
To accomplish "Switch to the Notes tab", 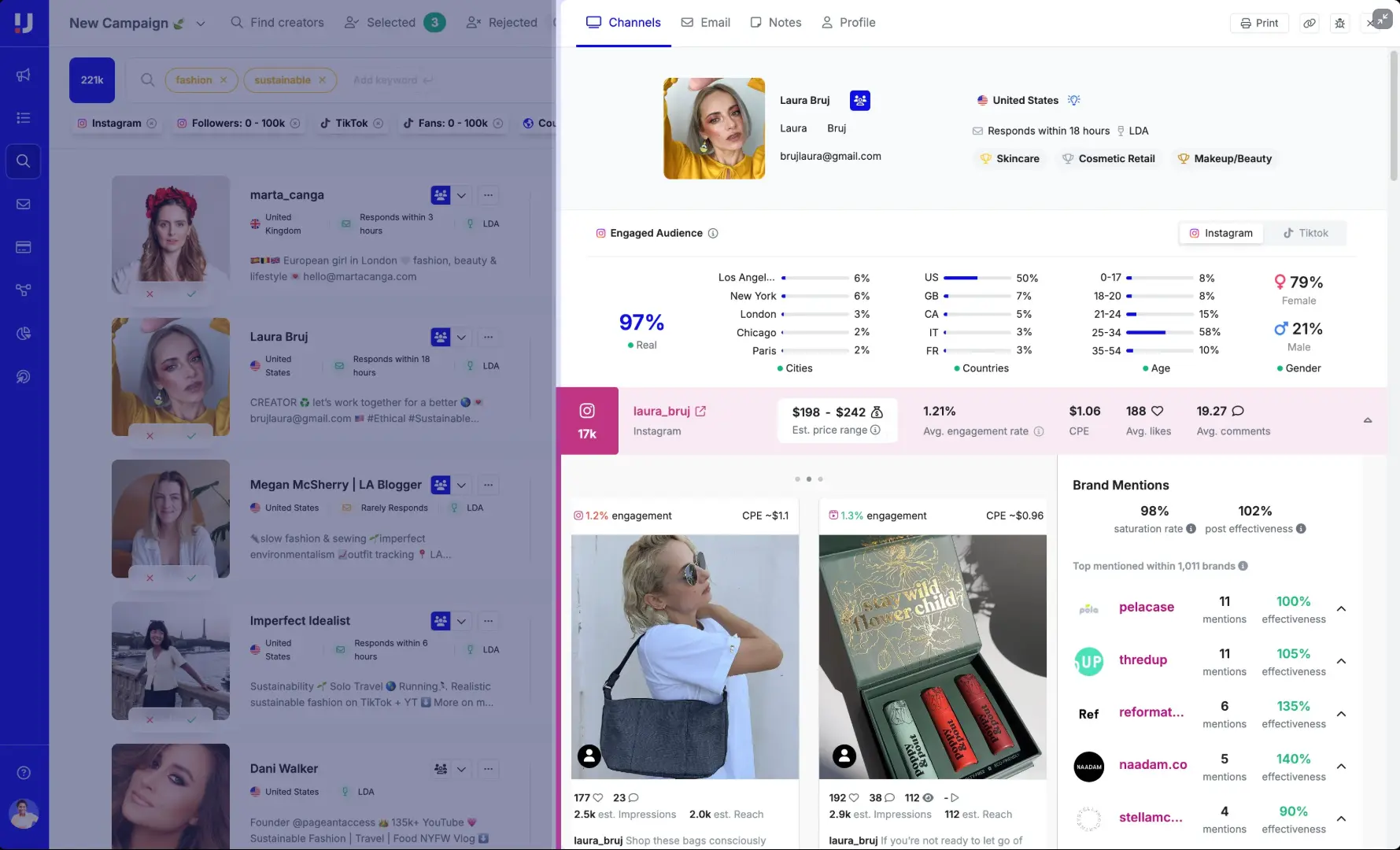I will click(775, 22).
